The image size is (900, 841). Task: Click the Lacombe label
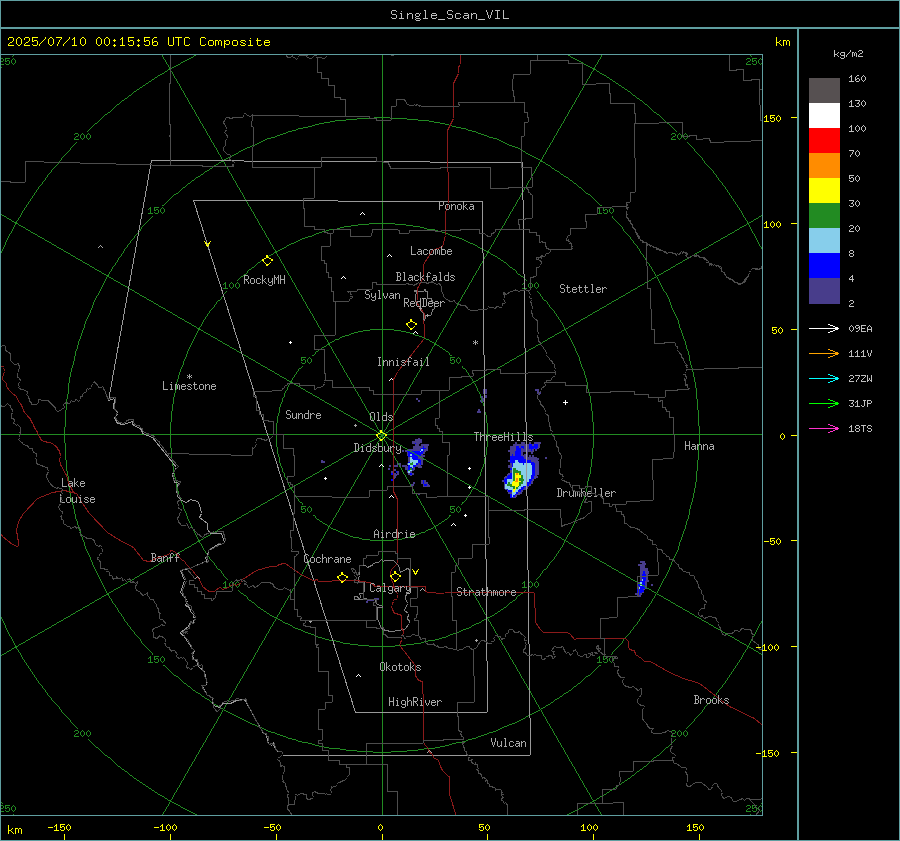tap(431, 251)
